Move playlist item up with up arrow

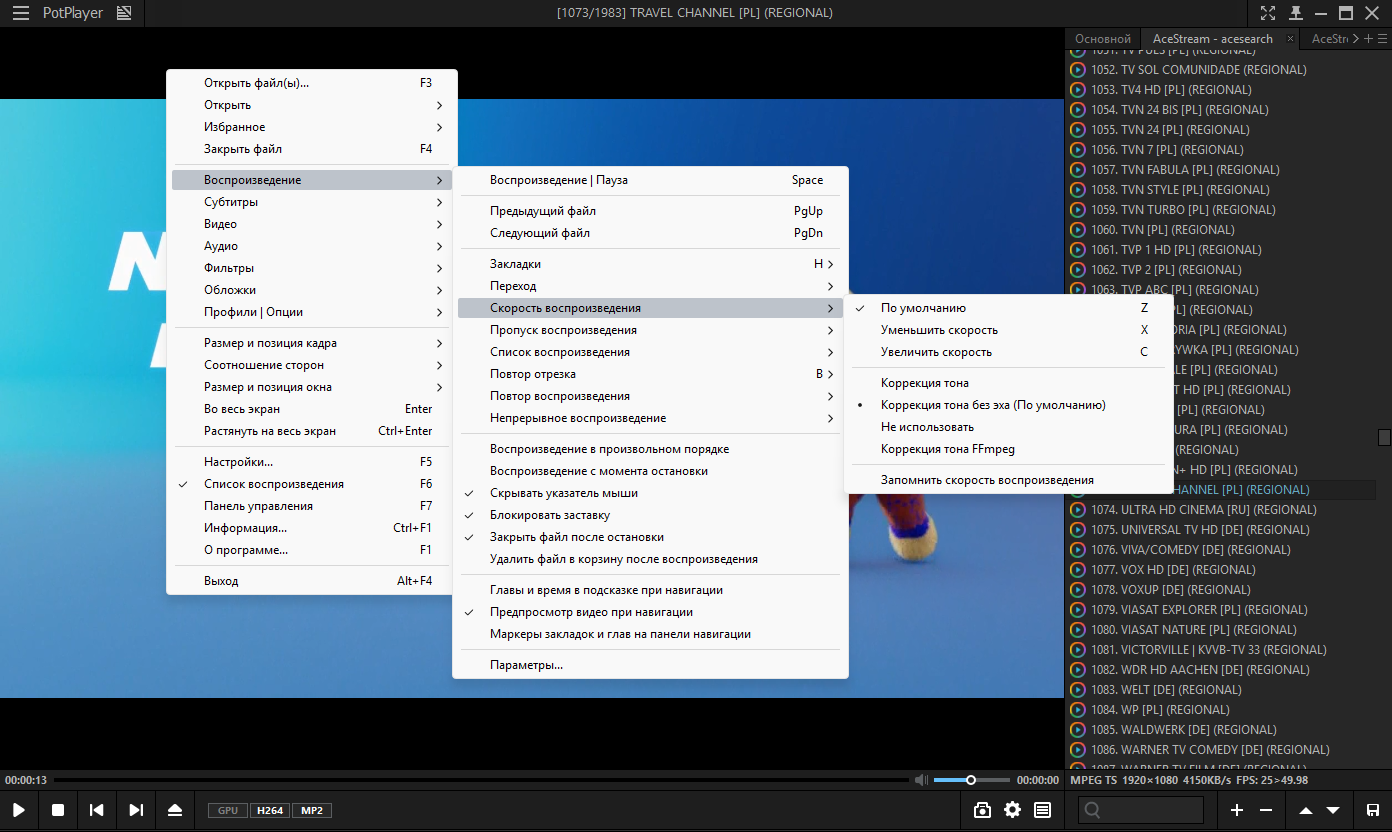click(x=1306, y=810)
